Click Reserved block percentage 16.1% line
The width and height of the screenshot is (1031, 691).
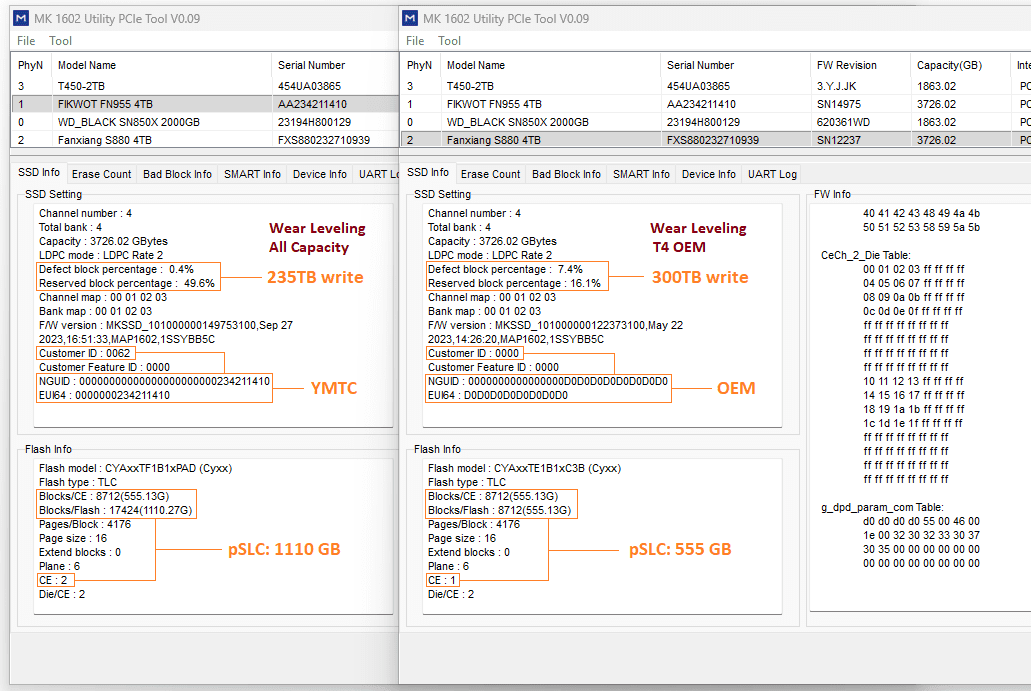point(514,283)
